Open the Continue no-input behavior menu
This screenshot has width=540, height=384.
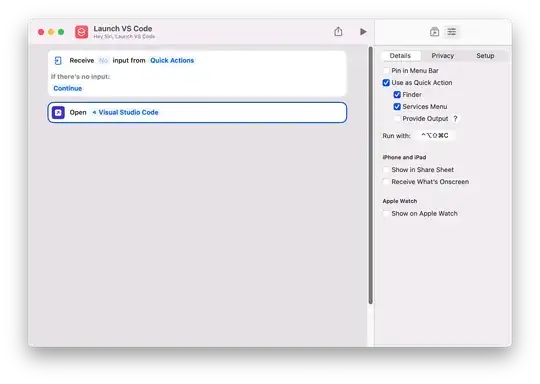point(68,89)
